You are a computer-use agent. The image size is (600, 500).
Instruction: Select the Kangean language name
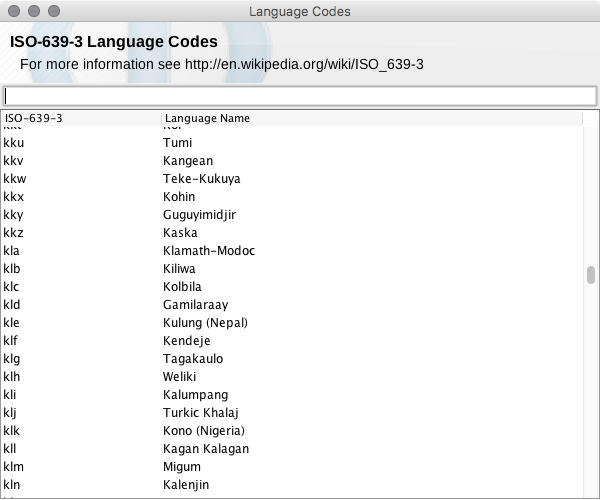(x=188, y=161)
